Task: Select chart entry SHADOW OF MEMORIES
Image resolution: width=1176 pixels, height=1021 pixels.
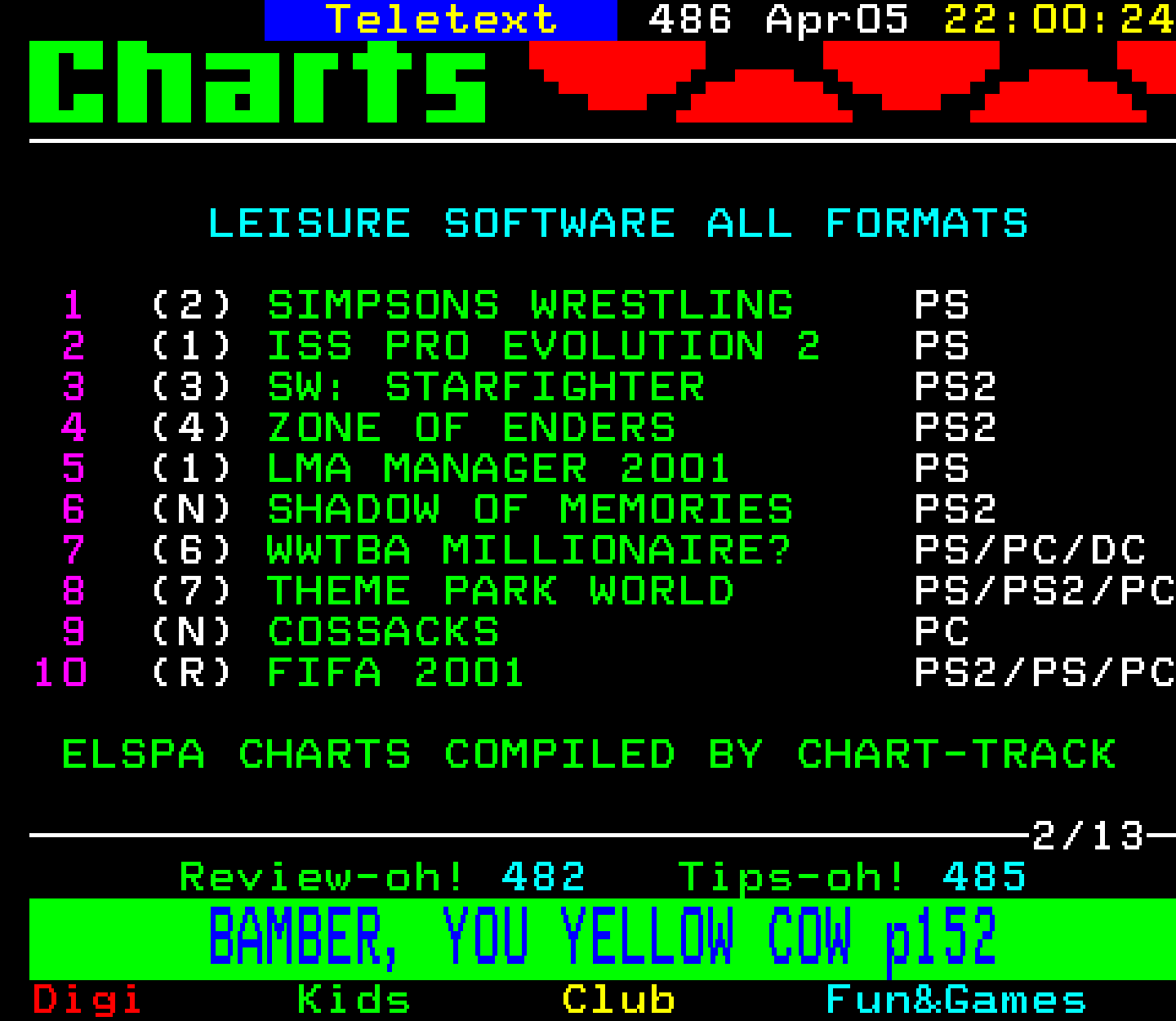Action: [529, 509]
